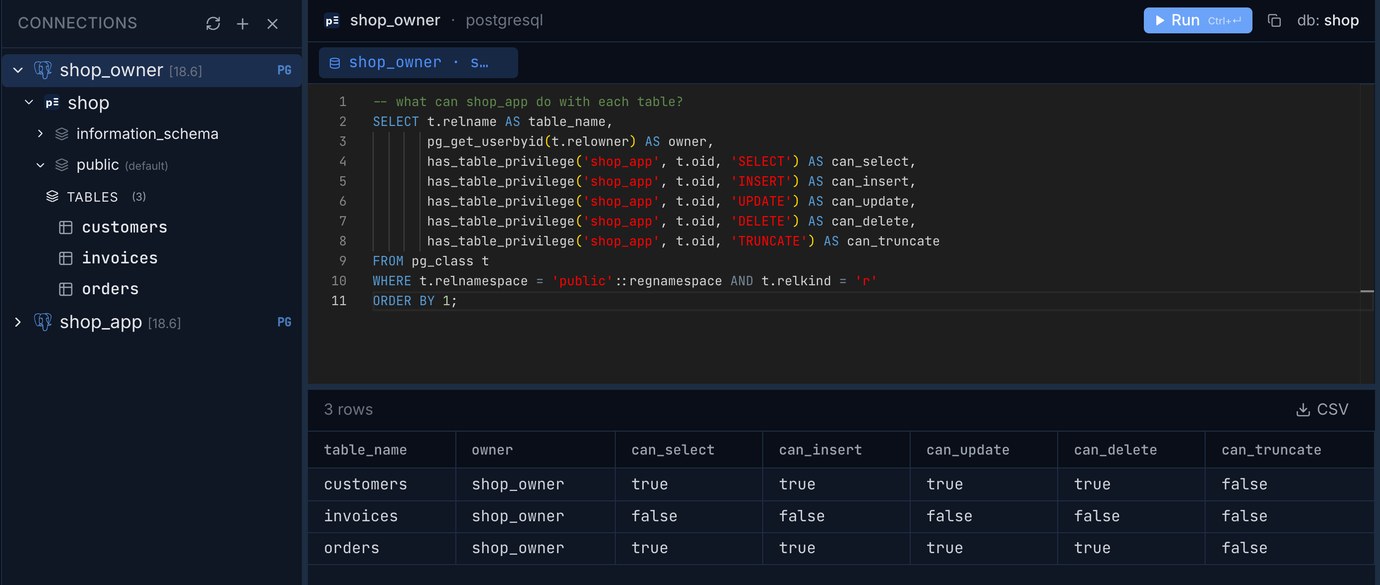The image size is (1380, 585).
Task: Click the query tab's database icon
Action: click(x=334, y=62)
